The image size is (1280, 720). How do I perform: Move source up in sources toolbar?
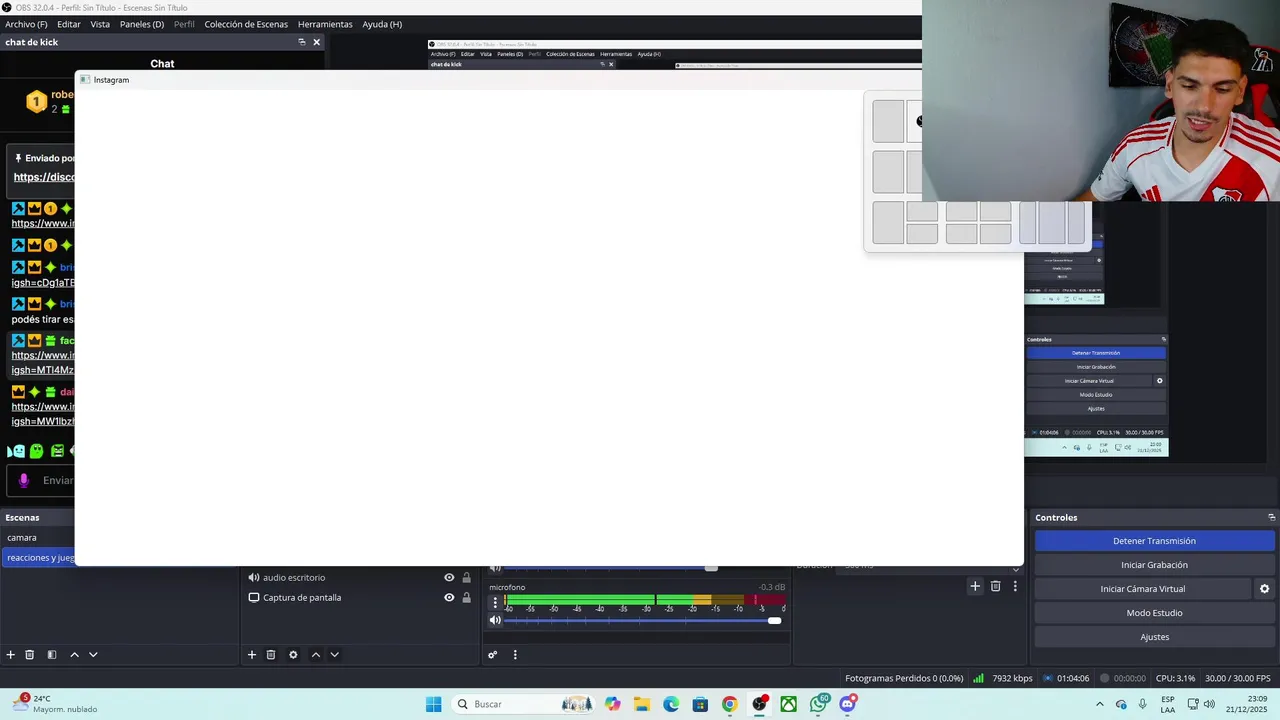tap(315, 655)
